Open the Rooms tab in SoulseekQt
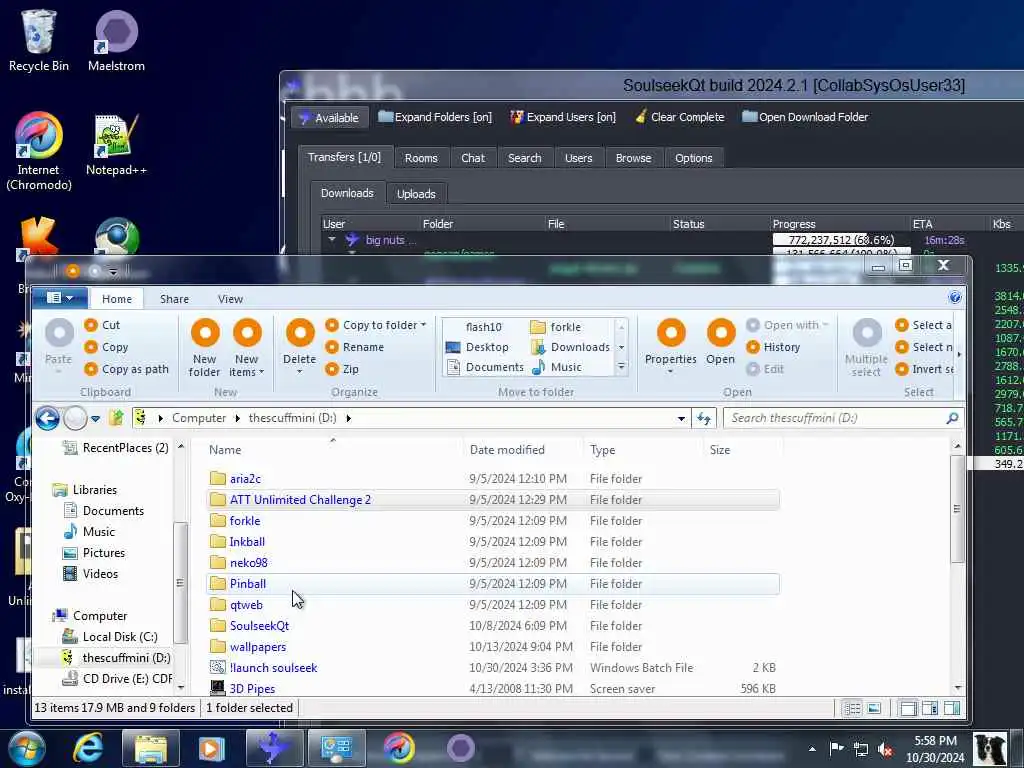 pos(421,158)
